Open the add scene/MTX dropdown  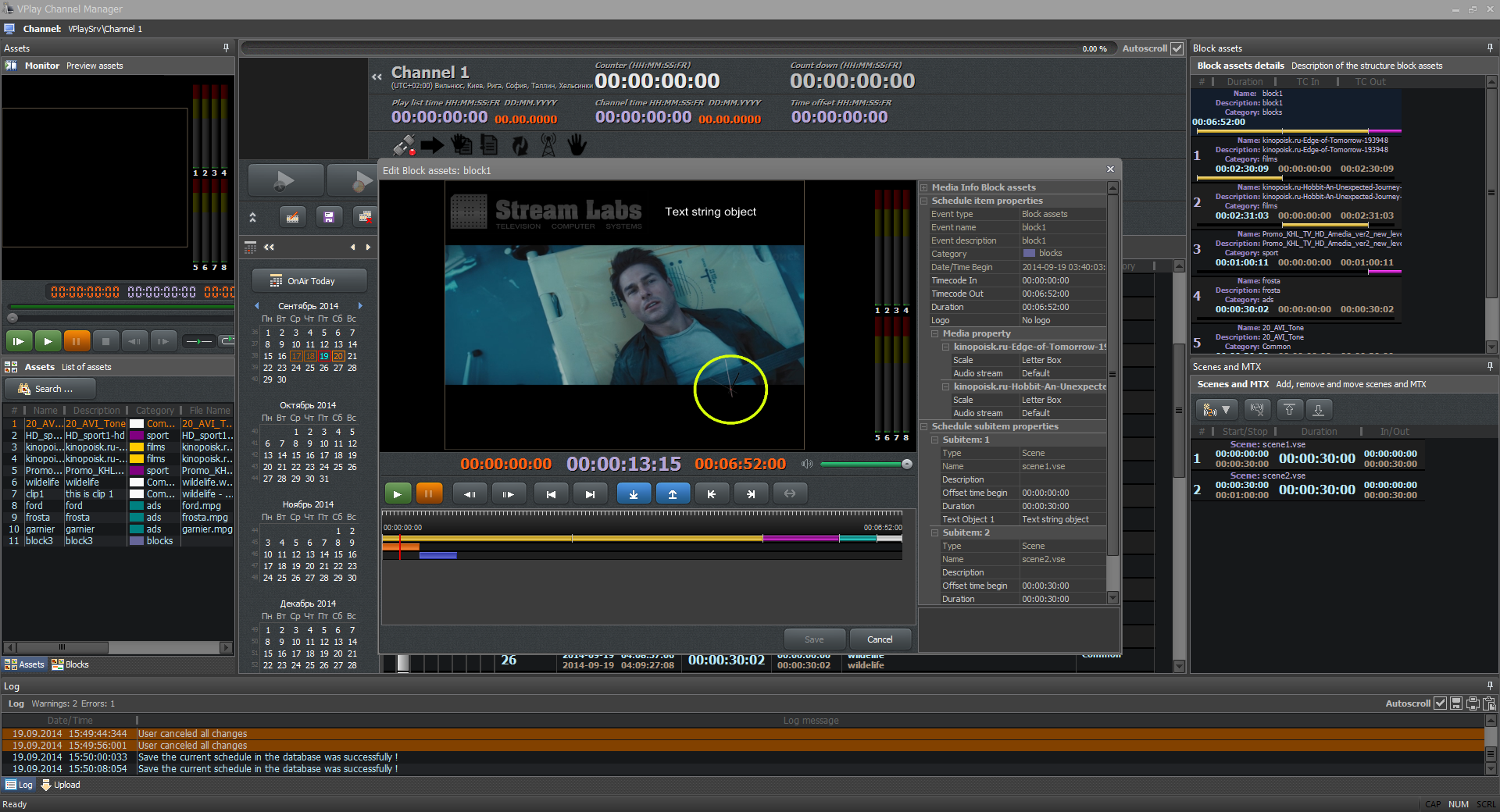pos(1217,409)
